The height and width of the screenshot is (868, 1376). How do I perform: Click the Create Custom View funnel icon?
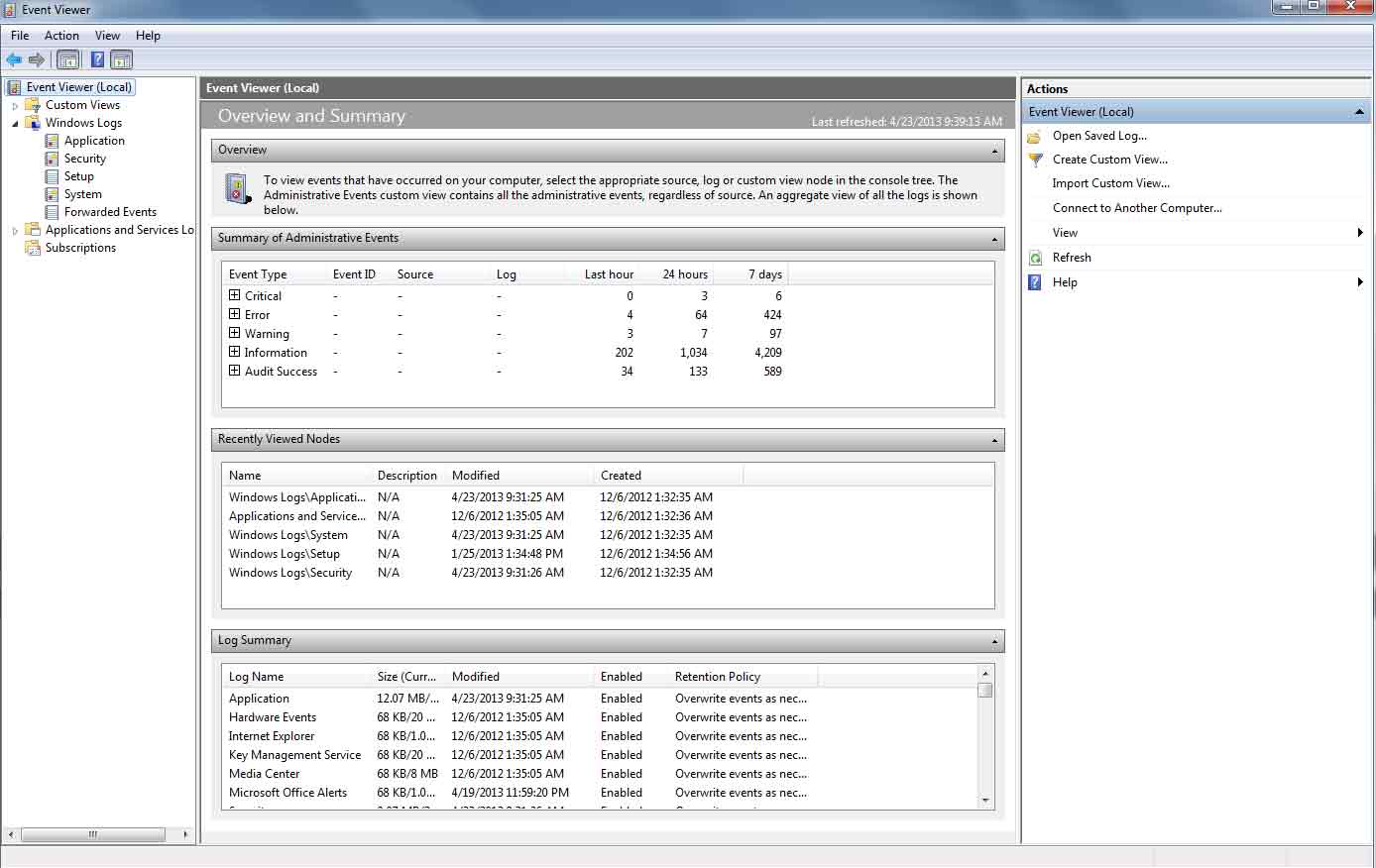[x=1035, y=160]
